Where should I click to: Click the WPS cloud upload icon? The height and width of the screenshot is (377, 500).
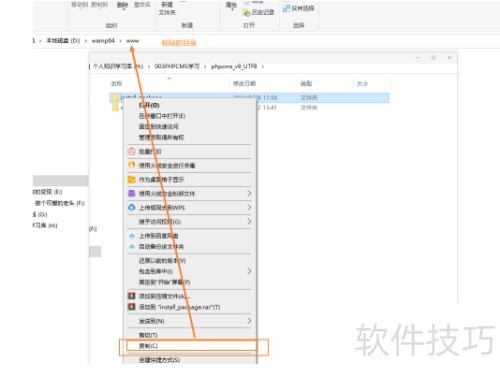pyautogui.click(x=131, y=207)
